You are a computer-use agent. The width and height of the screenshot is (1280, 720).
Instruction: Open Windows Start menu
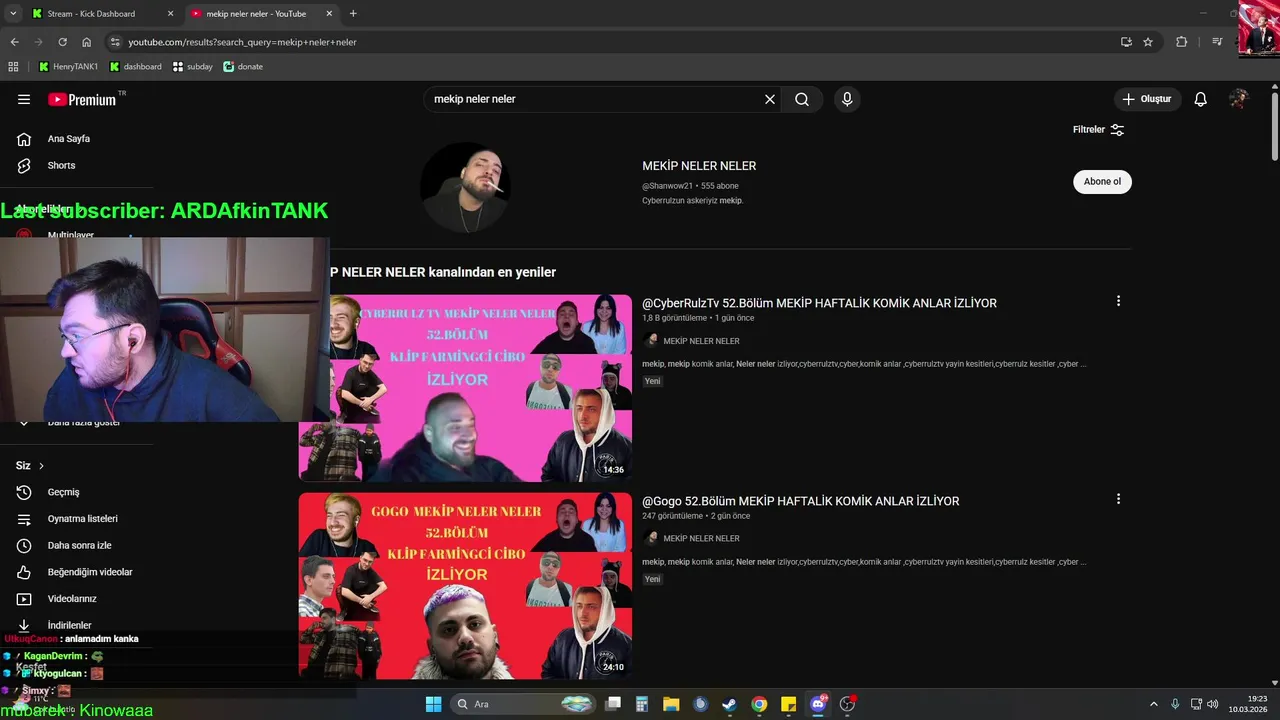pos(433,704)
